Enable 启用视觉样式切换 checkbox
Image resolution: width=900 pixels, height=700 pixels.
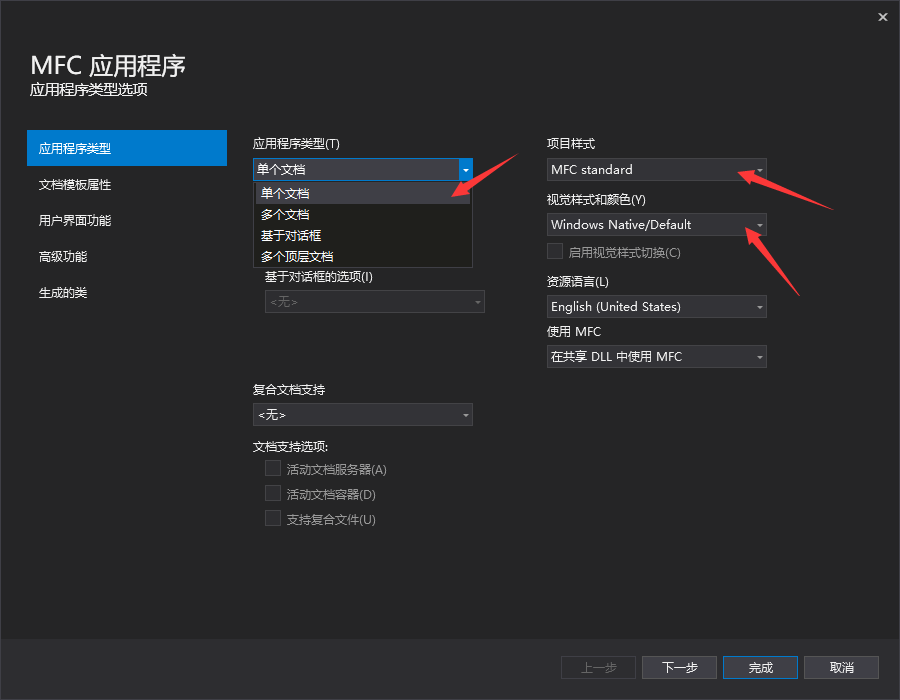tap(554, 250)
